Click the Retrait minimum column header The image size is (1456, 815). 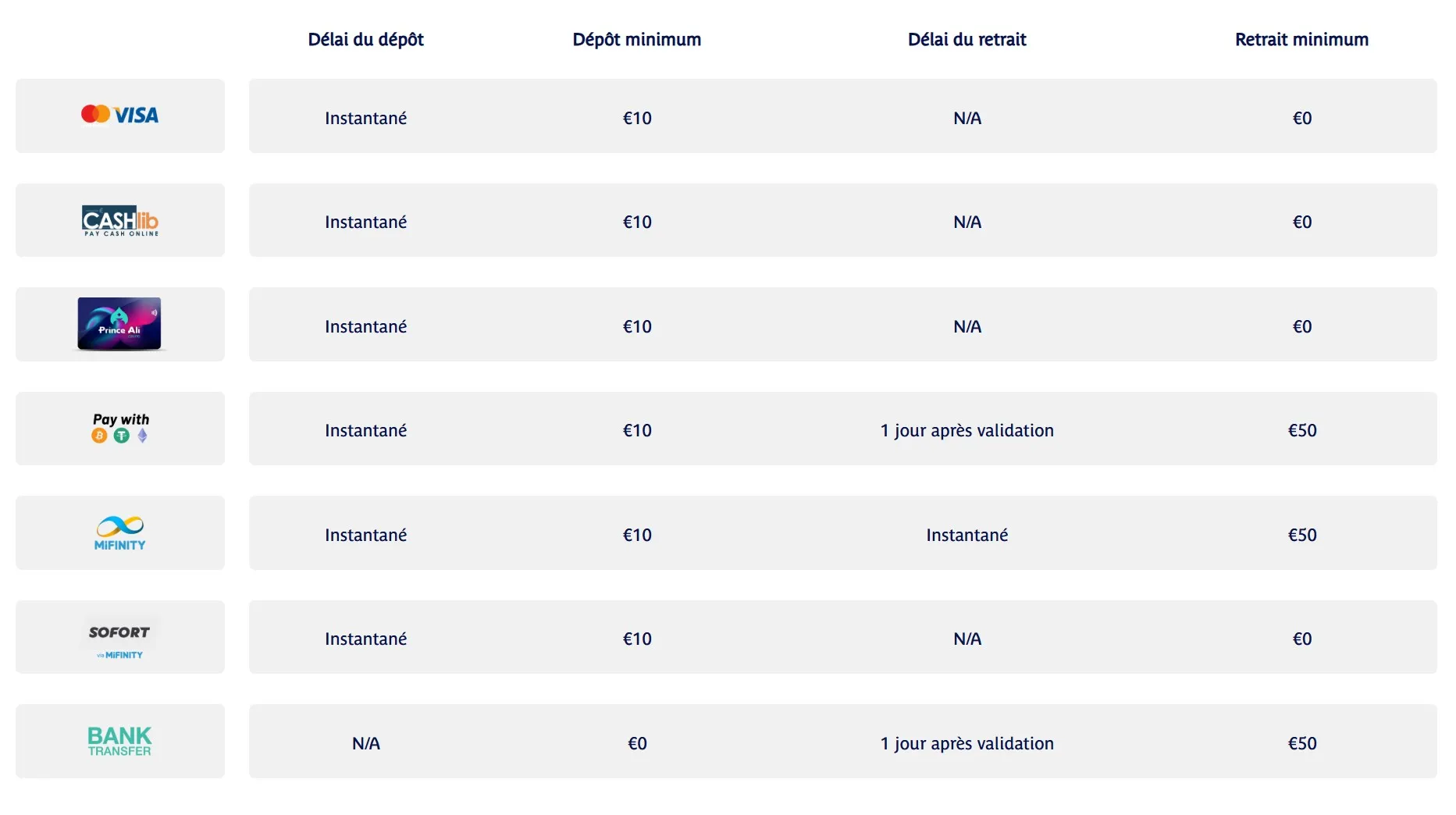click(x=1301, y=40)
